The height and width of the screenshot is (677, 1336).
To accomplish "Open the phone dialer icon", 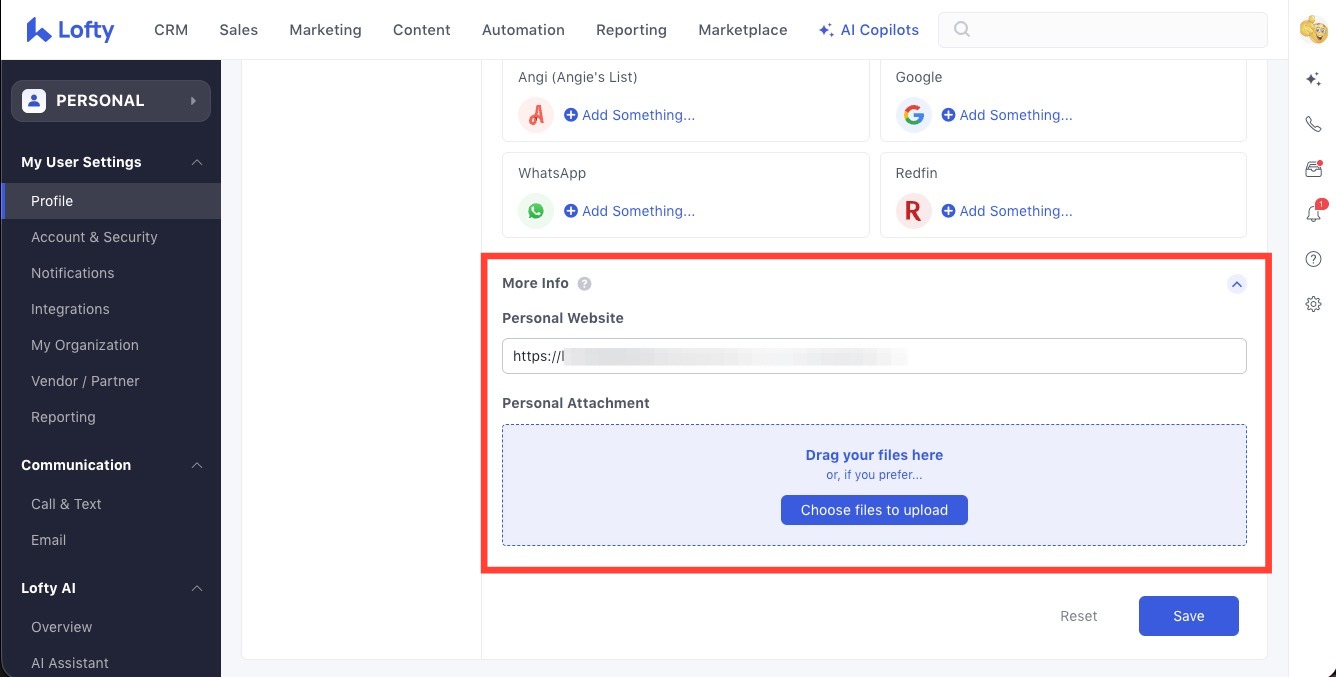I will (x=1314, y=124).
